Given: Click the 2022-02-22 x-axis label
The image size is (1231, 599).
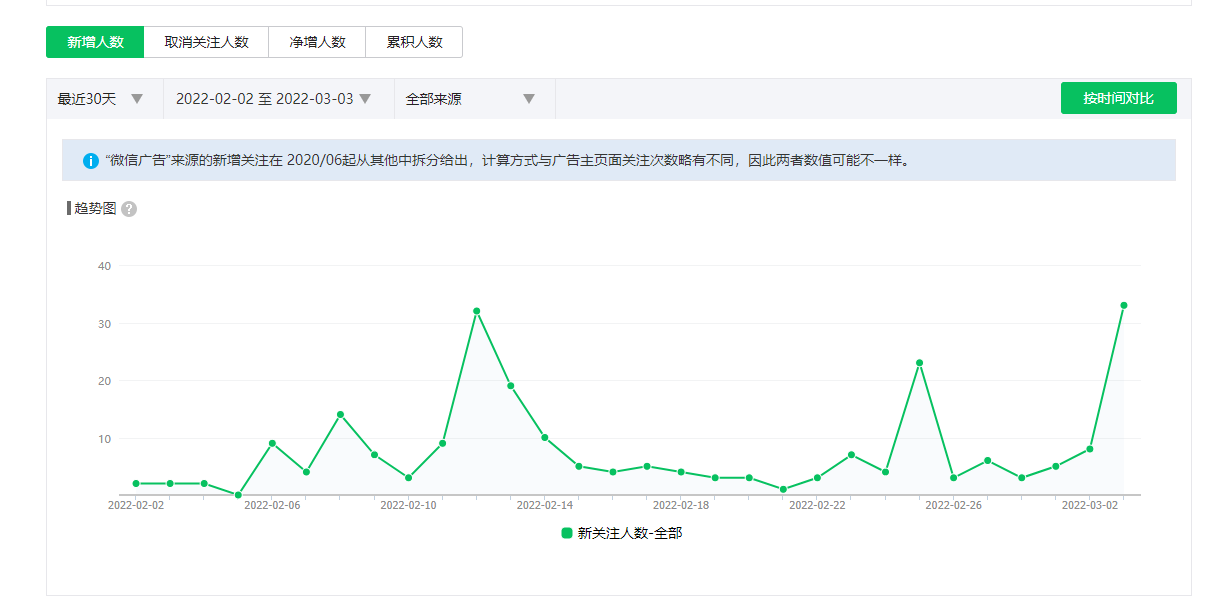Looking at the screenshot, I should coord(817,506).
